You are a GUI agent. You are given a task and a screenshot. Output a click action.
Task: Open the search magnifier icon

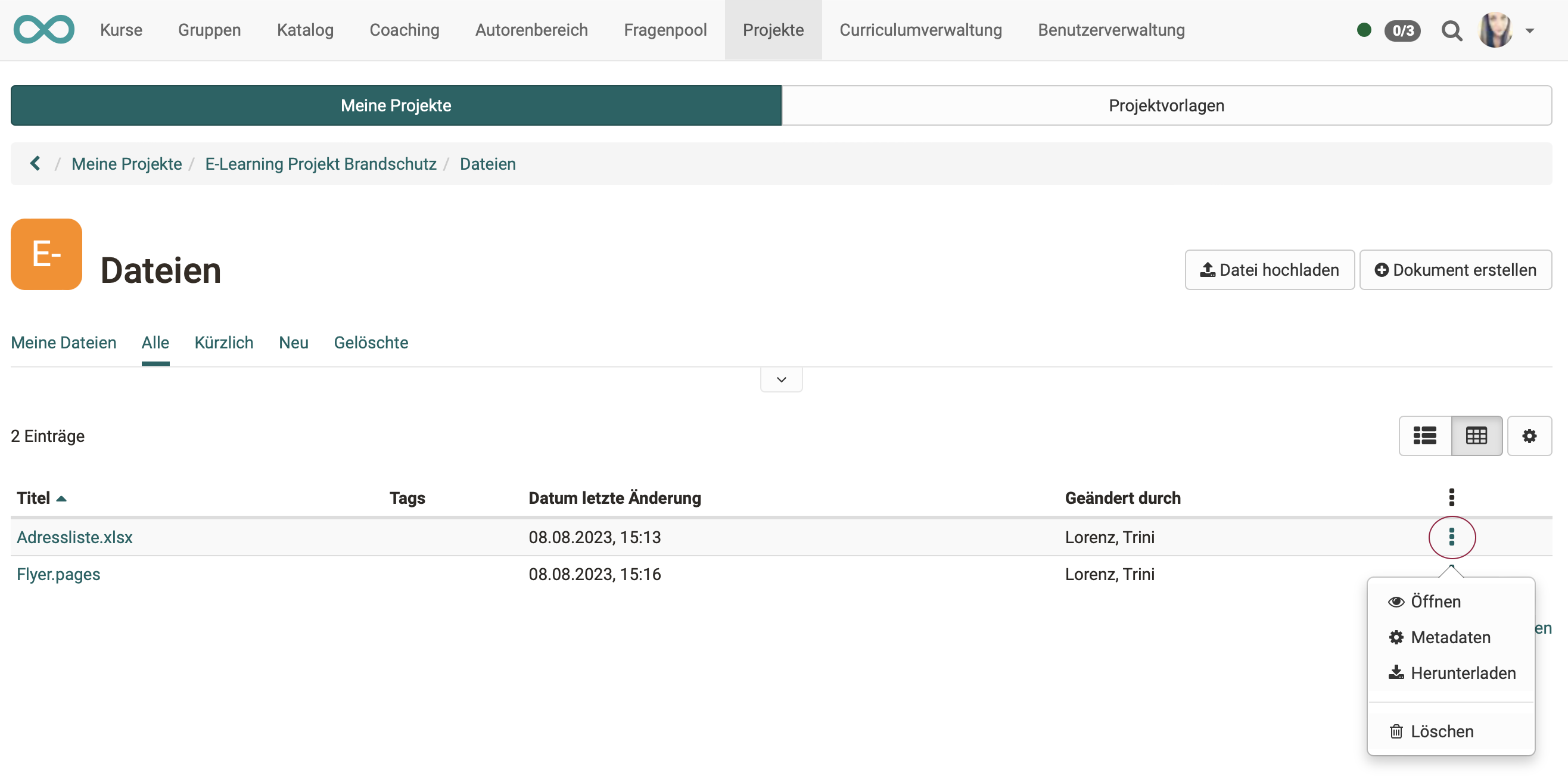coord(1451,30)
